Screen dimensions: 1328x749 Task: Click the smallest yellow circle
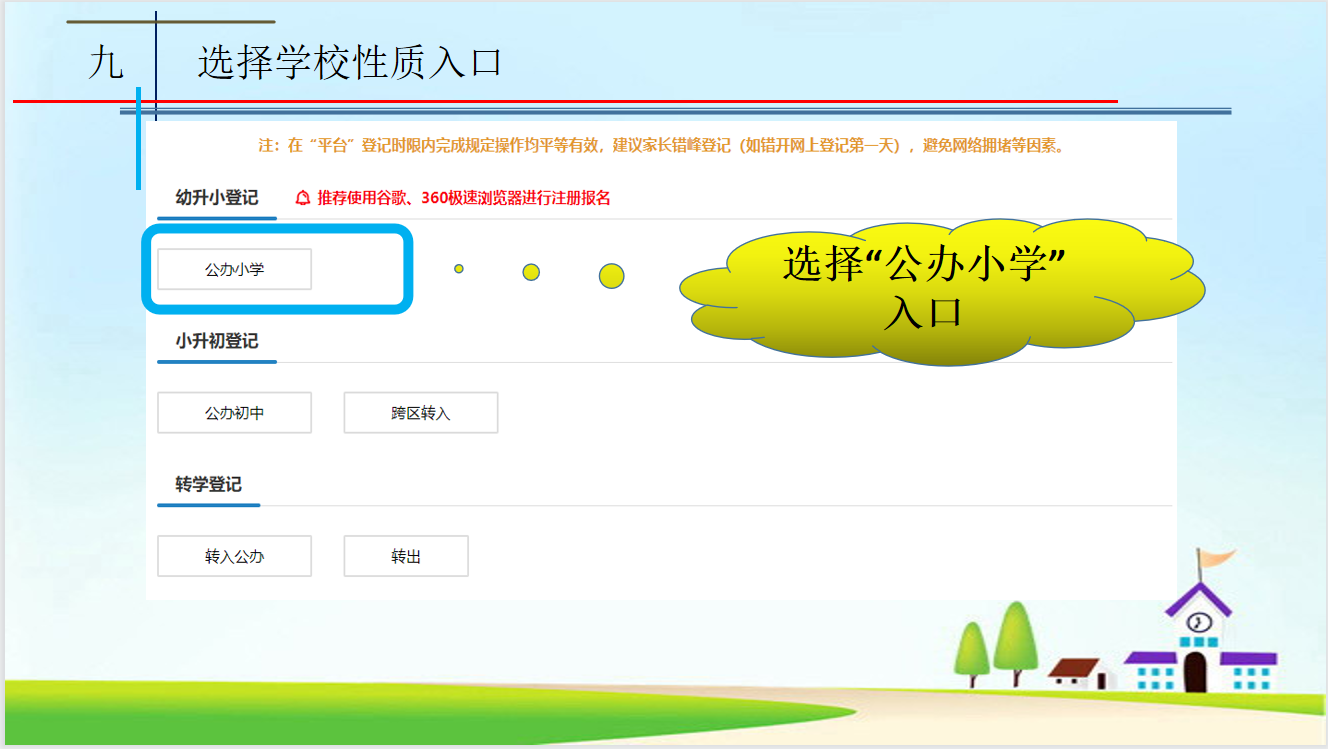[x=459, y=269]
